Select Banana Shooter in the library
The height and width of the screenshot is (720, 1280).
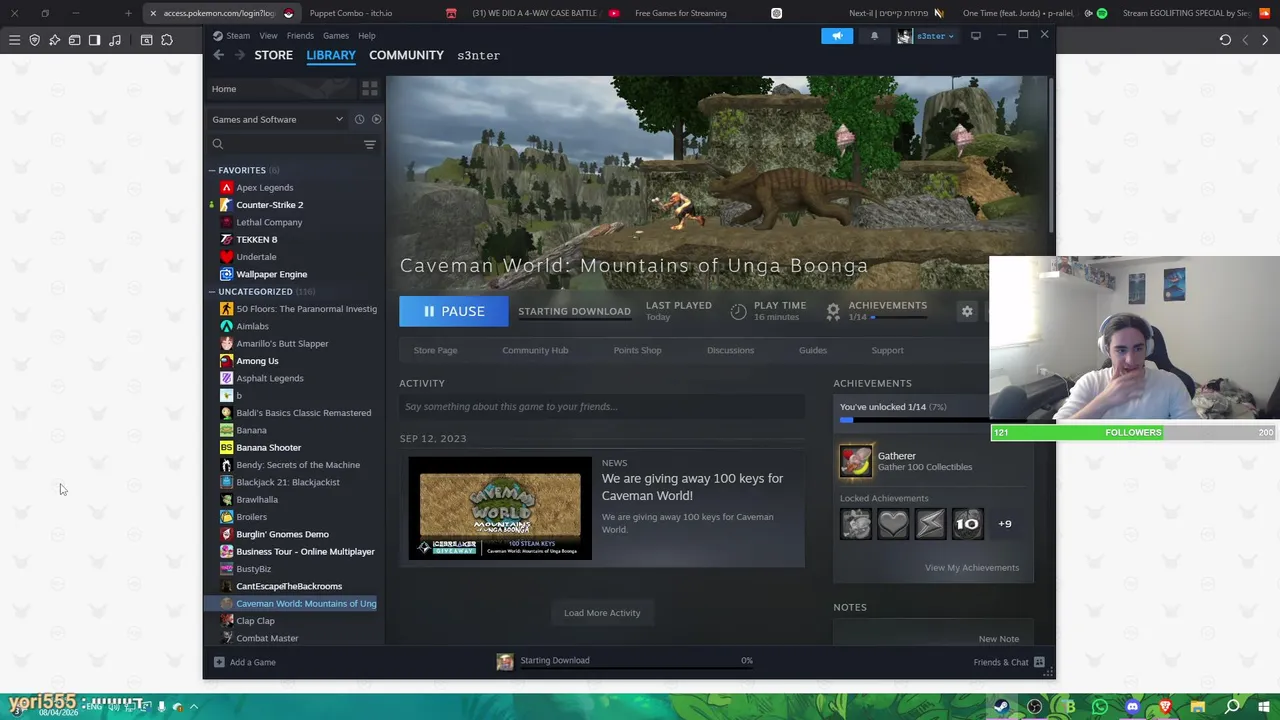(268, 448)
